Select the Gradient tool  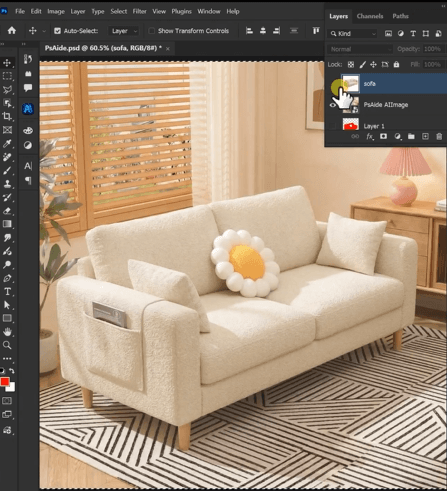tap(7, 224)
